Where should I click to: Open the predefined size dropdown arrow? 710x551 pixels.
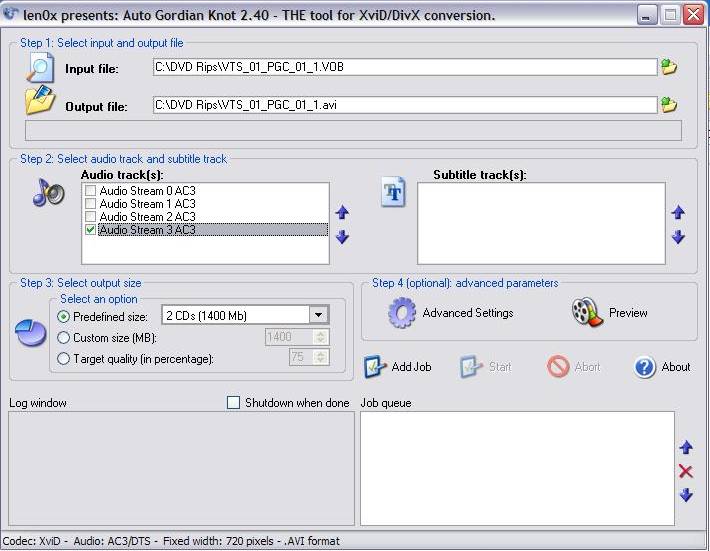319,315
